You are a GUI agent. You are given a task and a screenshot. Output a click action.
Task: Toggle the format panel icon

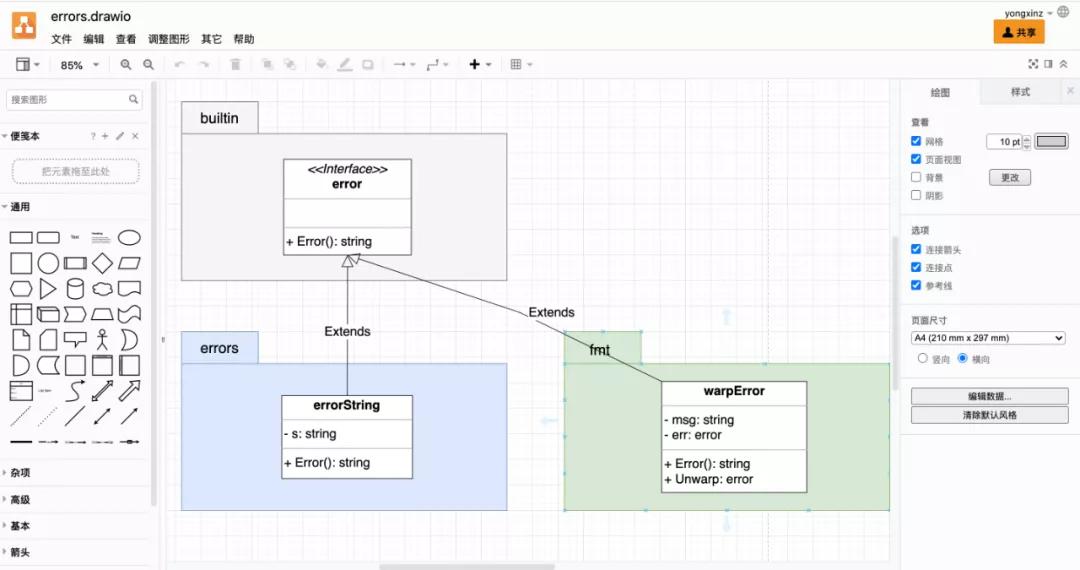1048,64
